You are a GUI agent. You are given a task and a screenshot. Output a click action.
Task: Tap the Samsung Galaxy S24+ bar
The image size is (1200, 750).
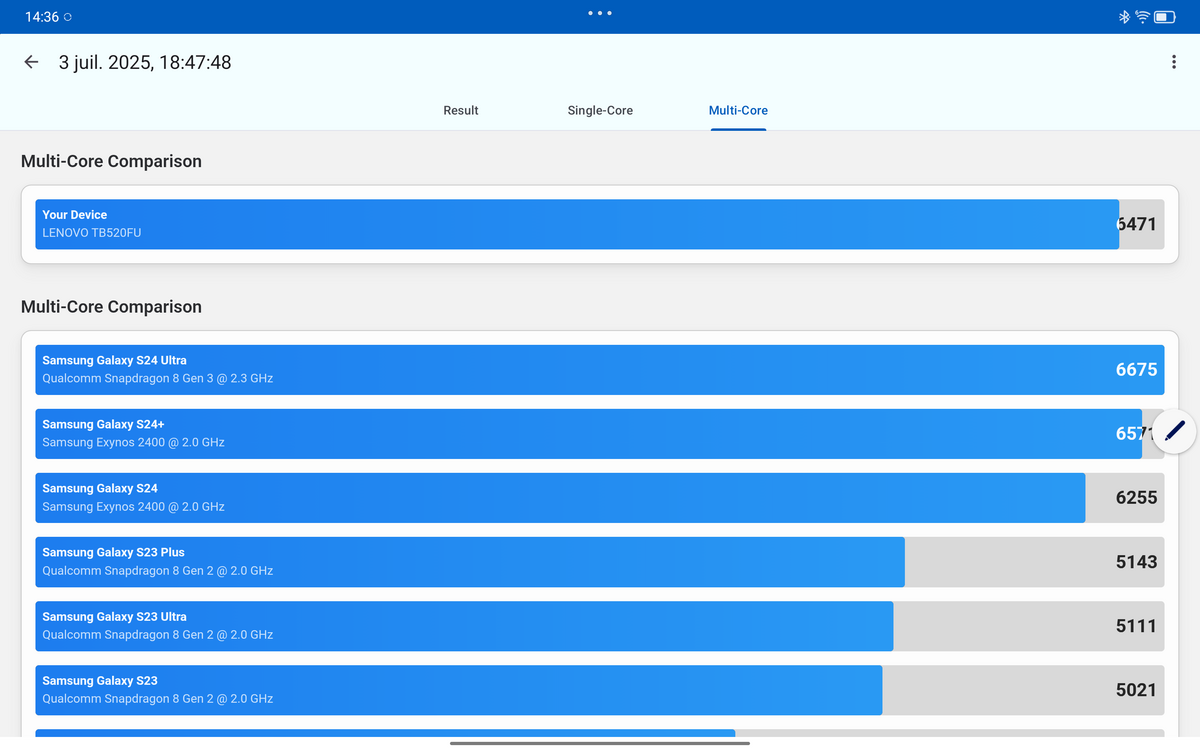pos(600,434)
